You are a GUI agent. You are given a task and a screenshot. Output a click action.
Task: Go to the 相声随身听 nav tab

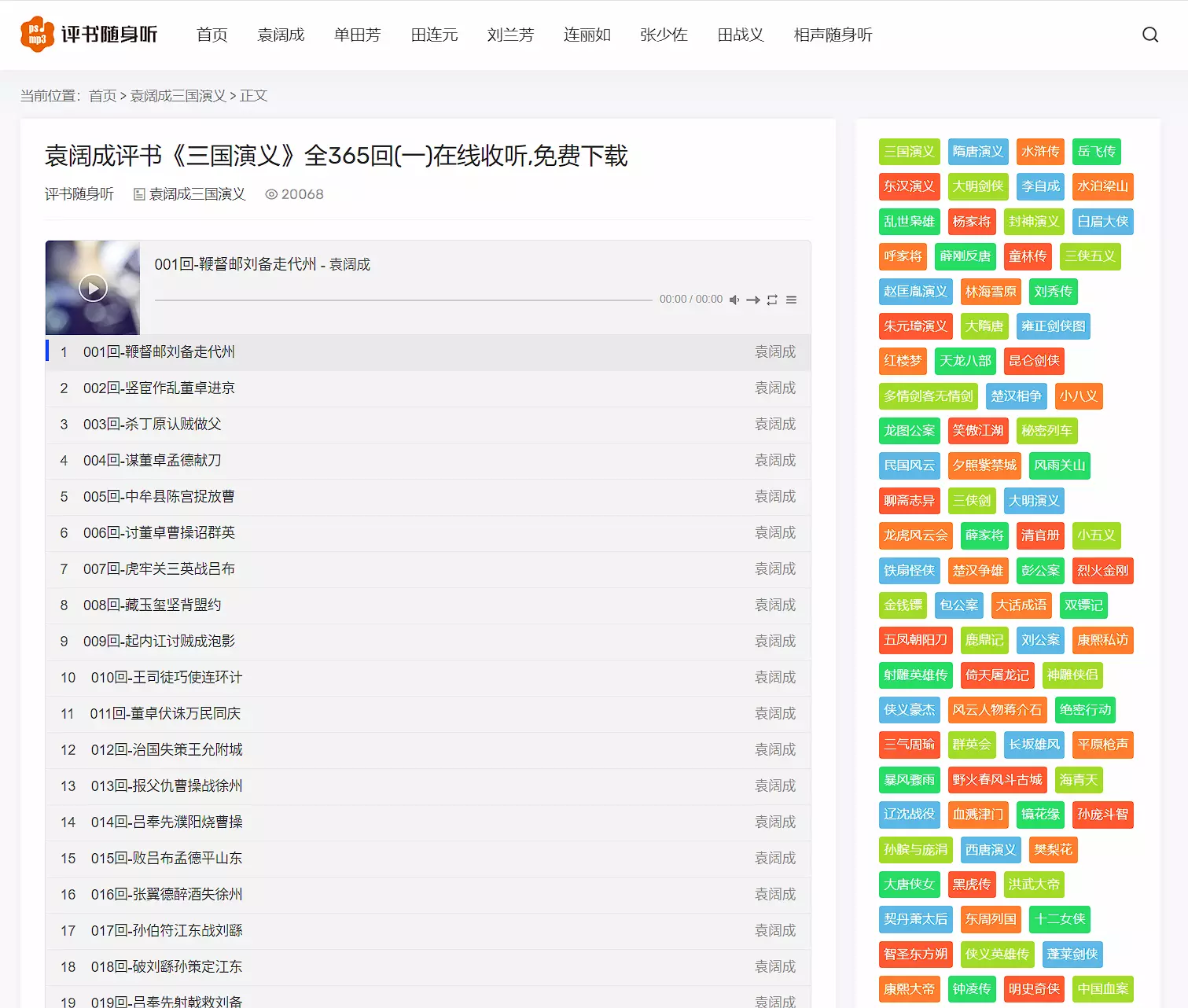833,35
